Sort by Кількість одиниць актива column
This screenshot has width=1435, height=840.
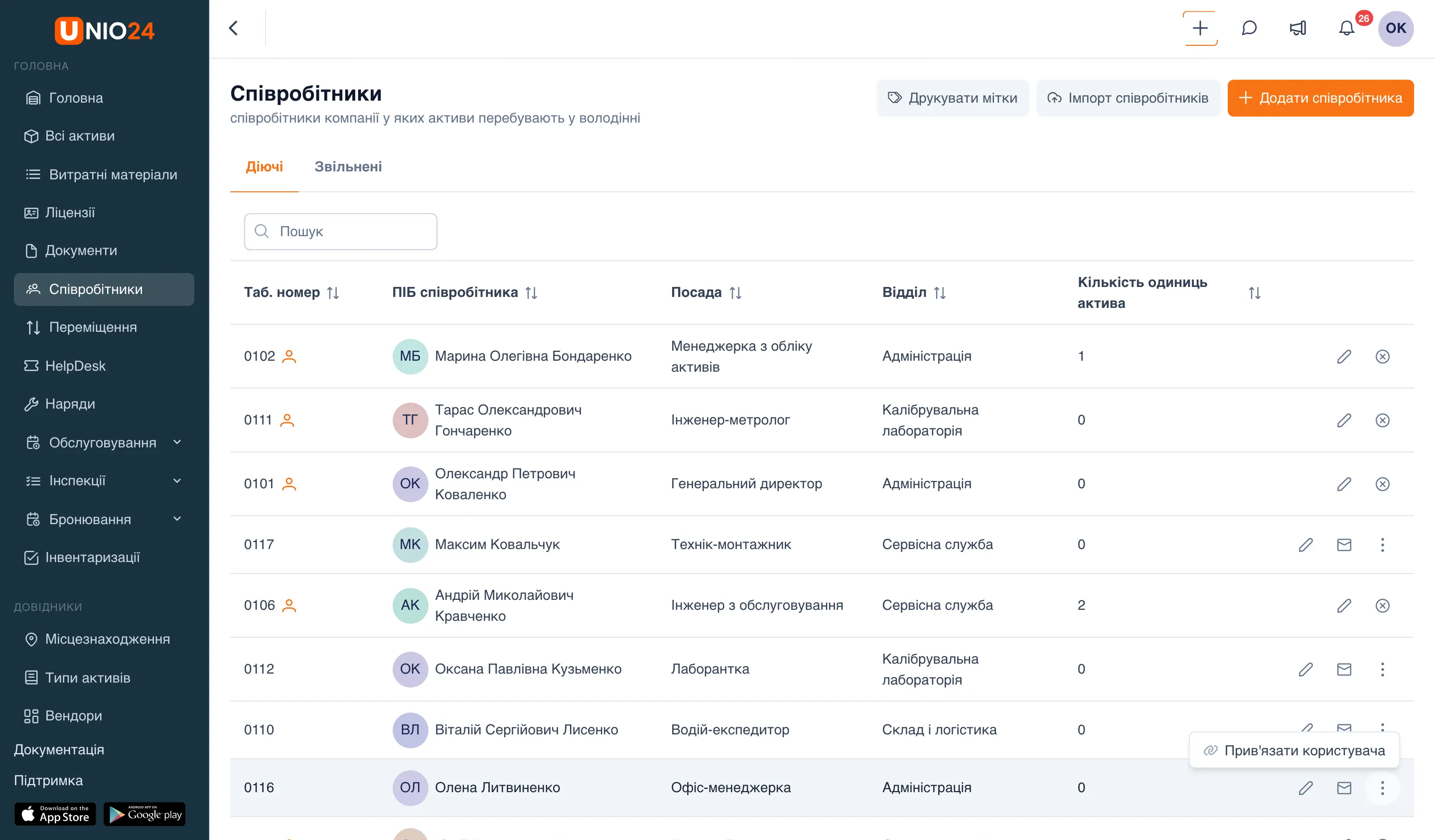click(1255, 293)
